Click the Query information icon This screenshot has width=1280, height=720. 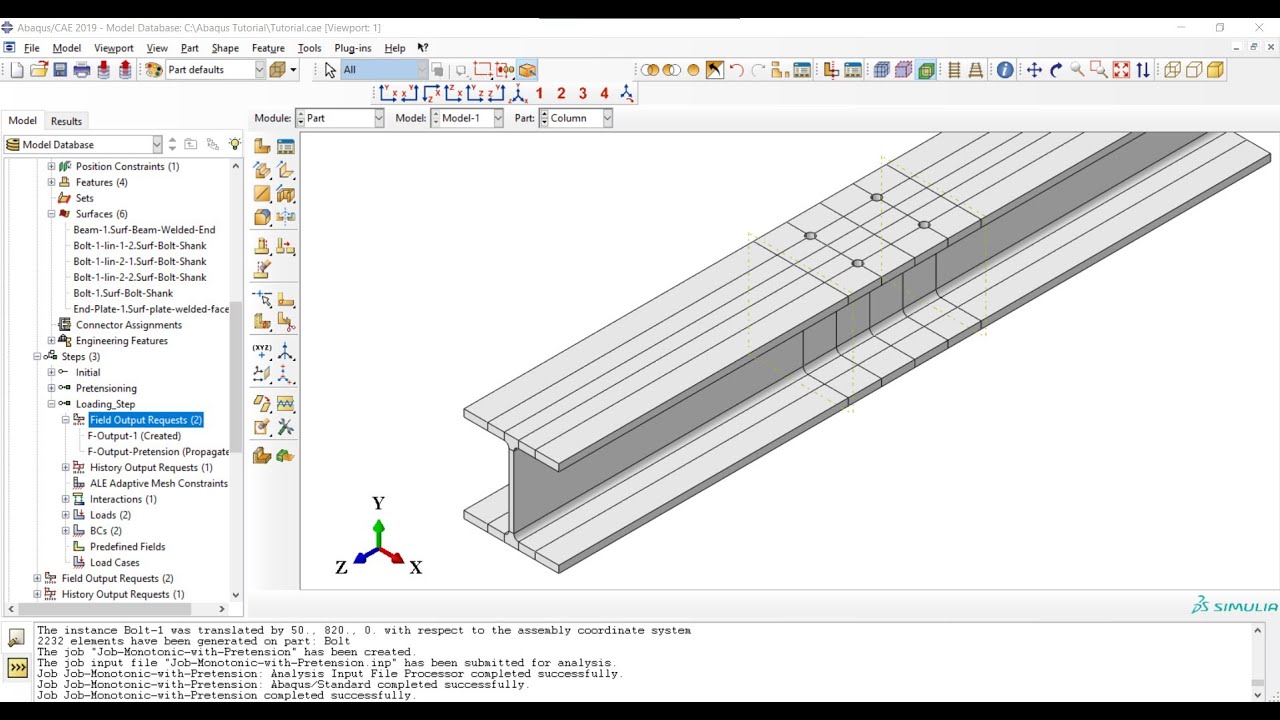[1005, 70]
